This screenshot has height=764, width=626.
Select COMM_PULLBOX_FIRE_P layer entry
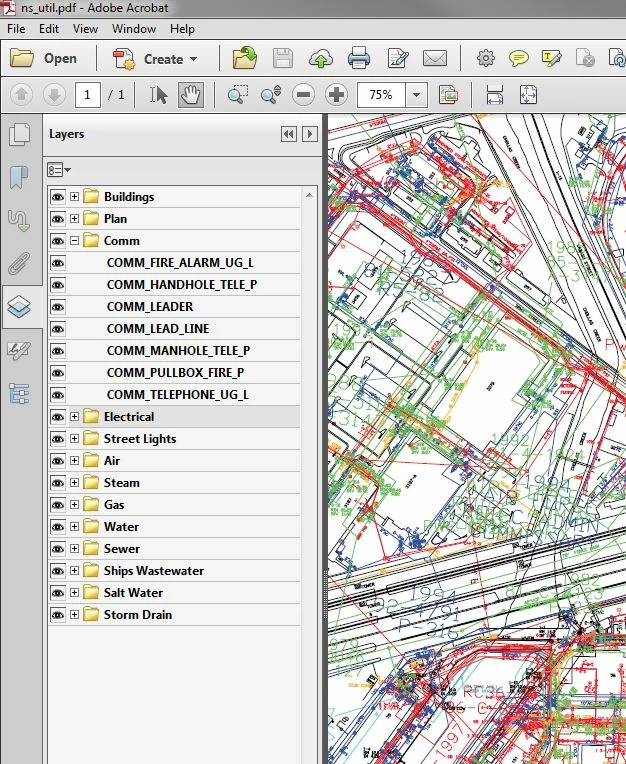coord(175,373)
